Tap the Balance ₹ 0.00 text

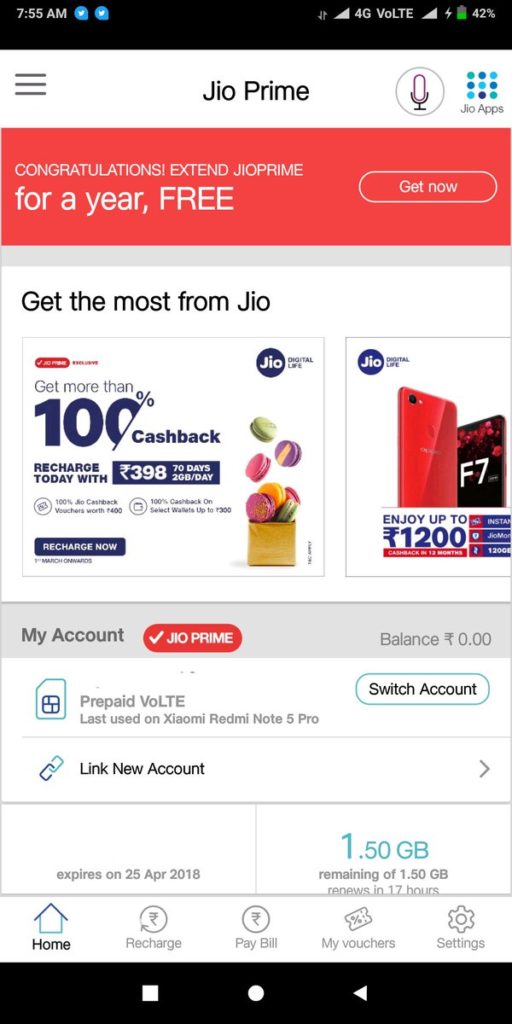click(x=436, y=639)
